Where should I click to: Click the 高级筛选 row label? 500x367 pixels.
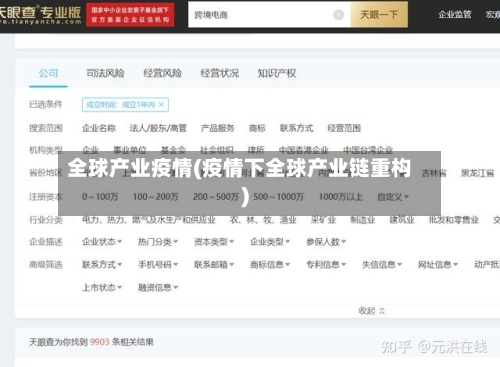pyautogui.click(x=46, y=265)
